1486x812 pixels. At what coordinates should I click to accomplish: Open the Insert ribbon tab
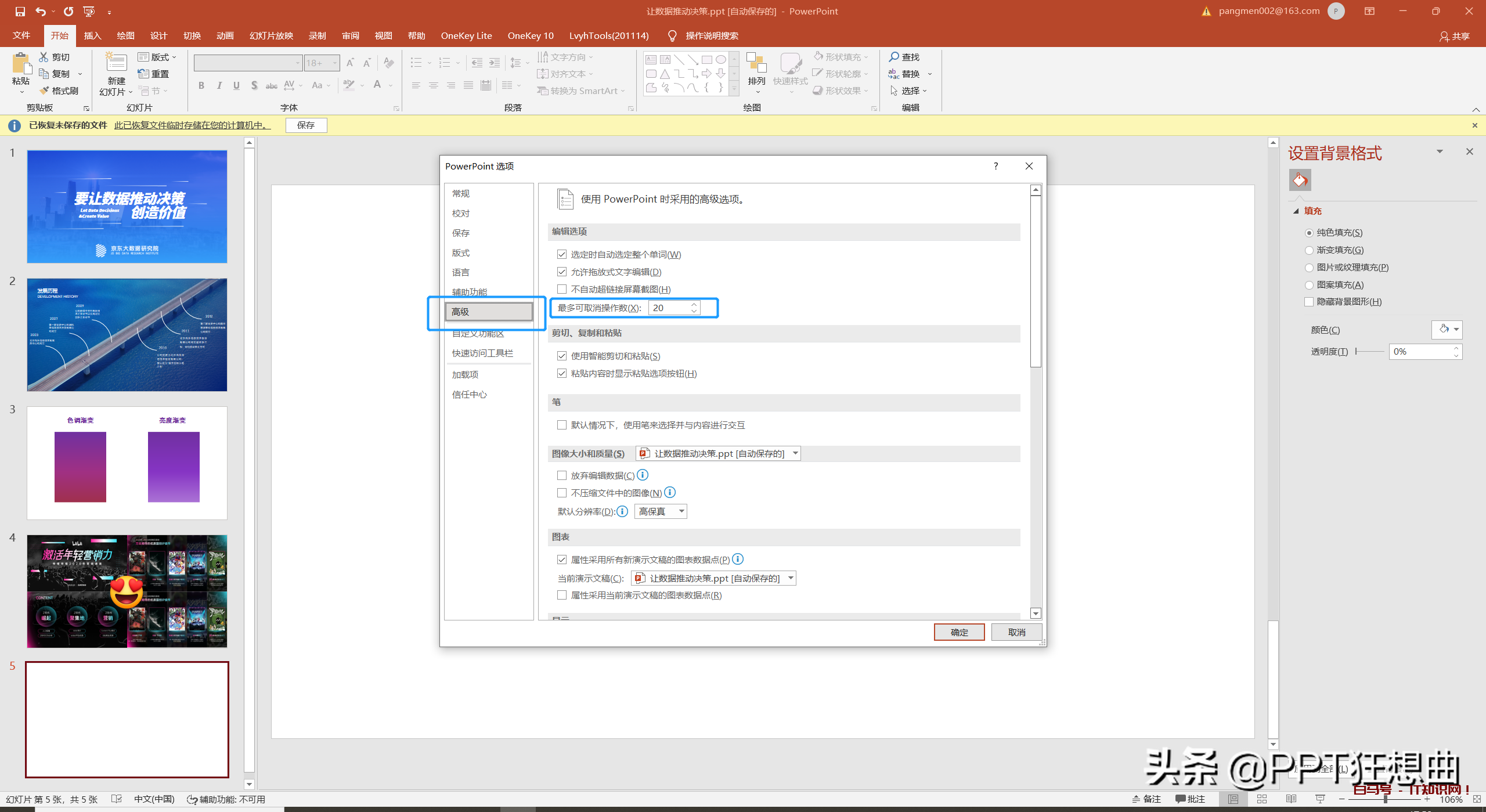tap(92, 35)
